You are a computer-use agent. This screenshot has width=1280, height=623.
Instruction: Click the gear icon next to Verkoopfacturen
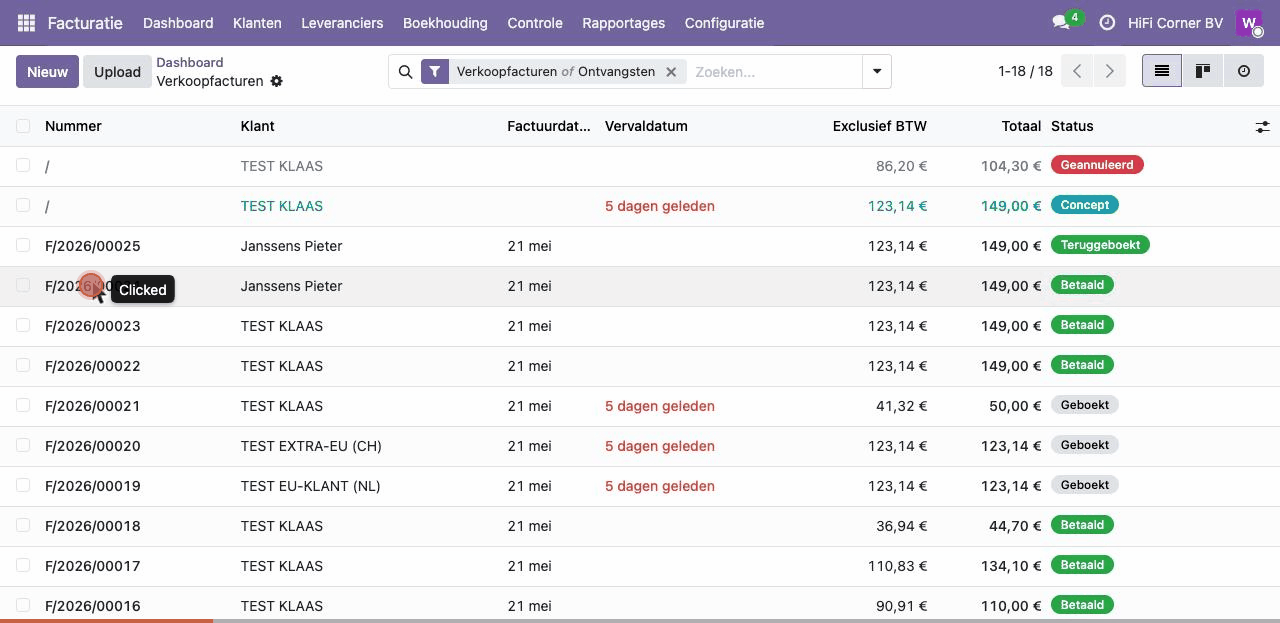pos(277,81)
